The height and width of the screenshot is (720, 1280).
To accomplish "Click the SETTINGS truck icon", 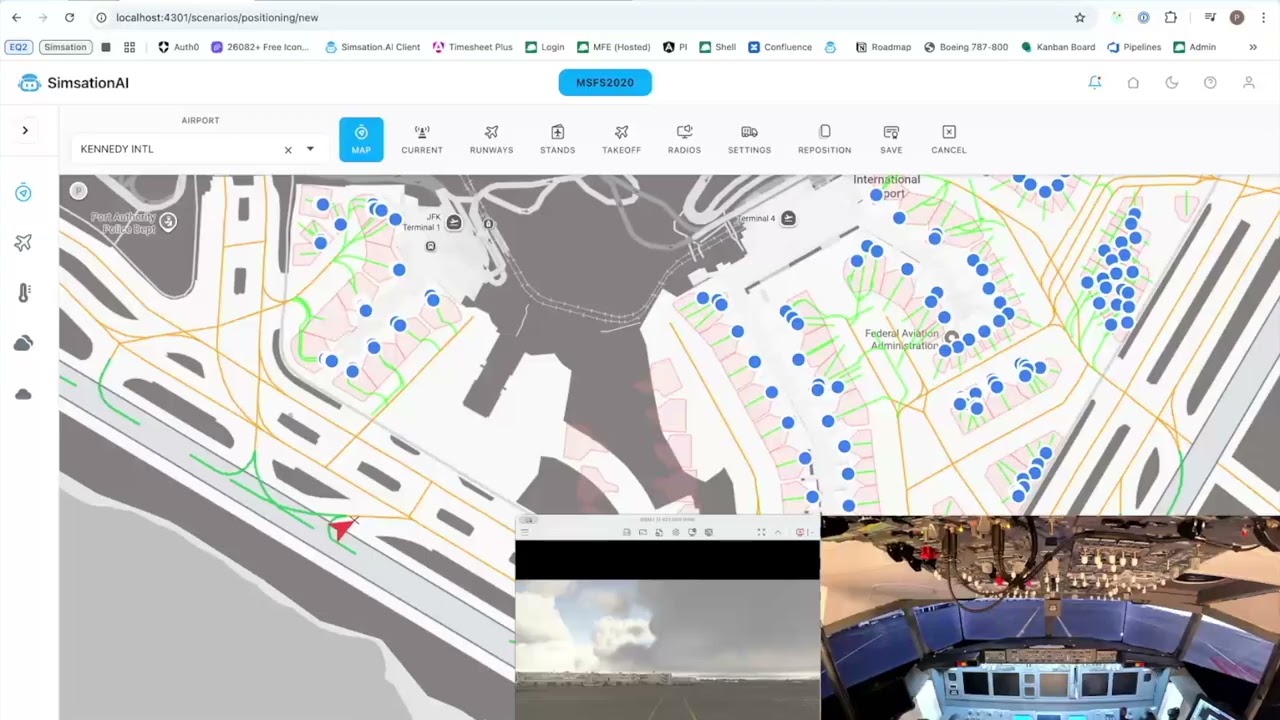I will 749,132.
